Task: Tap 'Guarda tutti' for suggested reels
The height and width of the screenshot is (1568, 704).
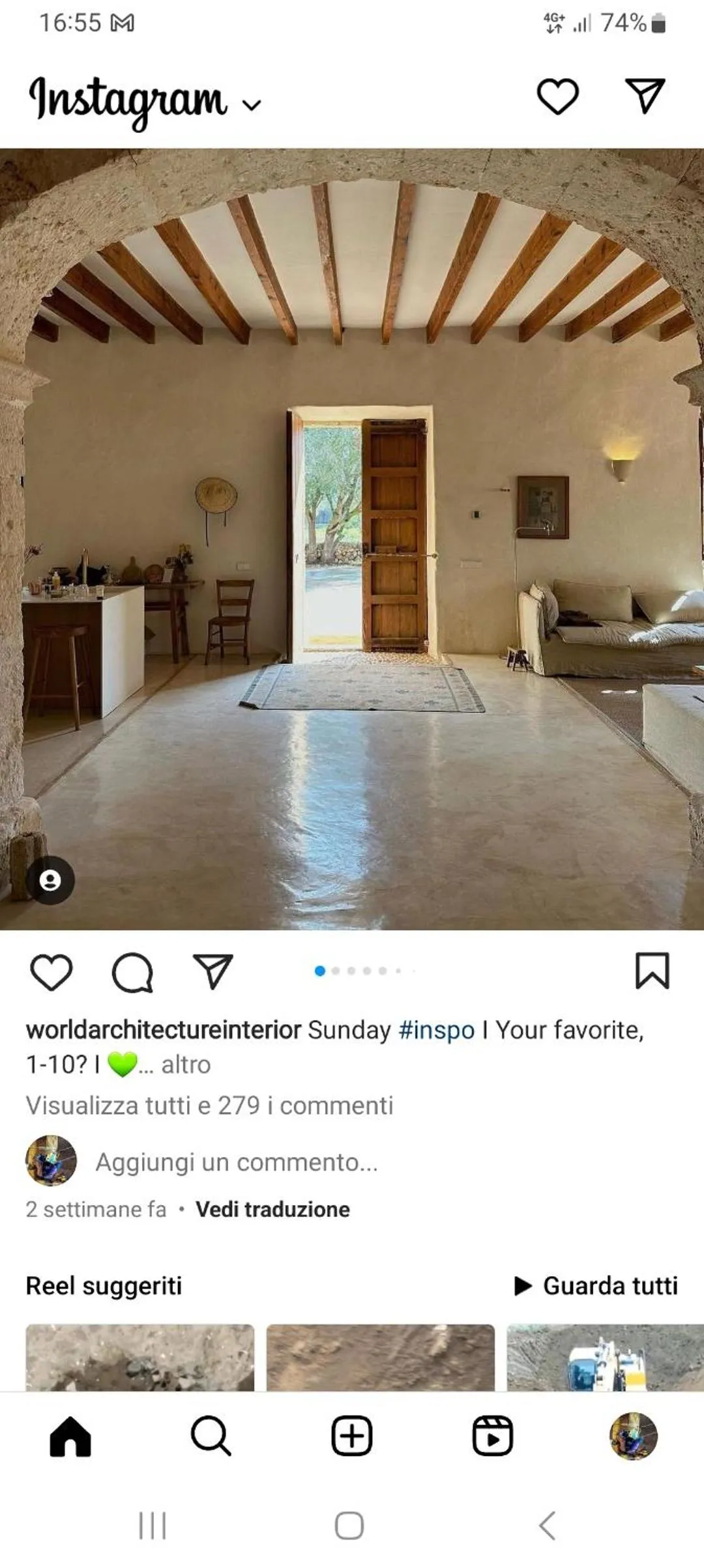Action: [596, 1286]
